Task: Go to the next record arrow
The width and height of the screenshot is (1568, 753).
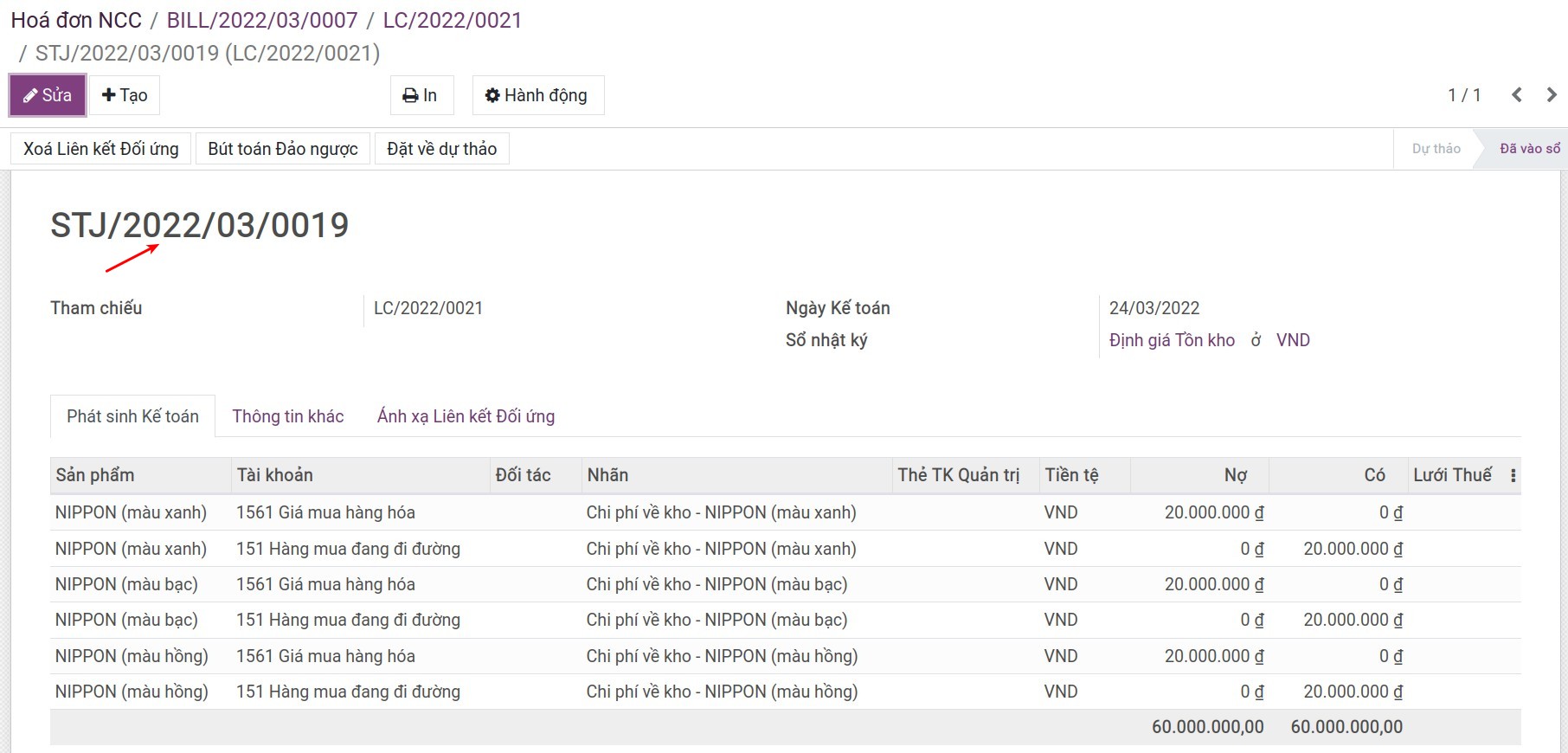Action: tap(1552, 95)
